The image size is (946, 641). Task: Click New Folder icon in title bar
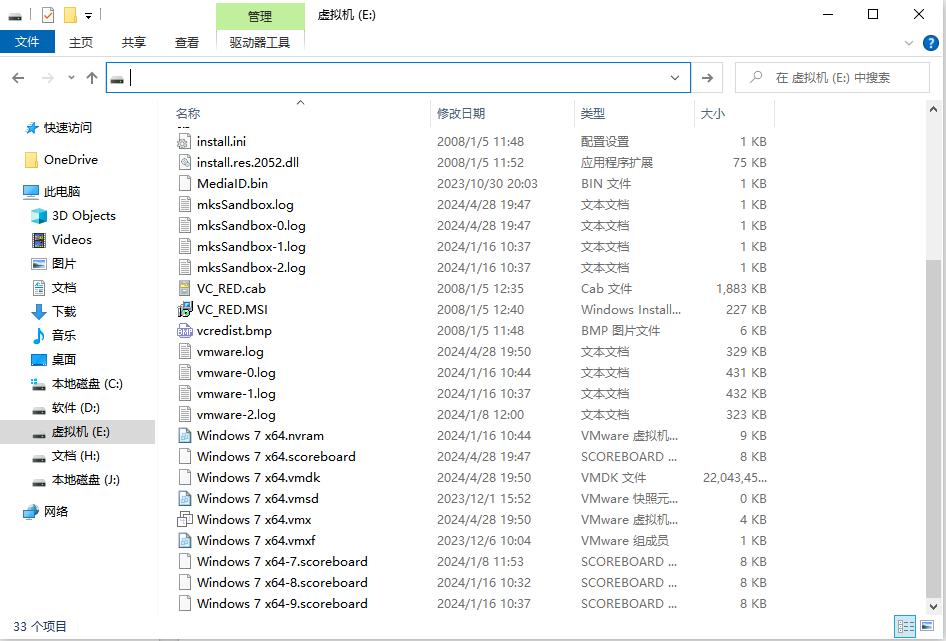[x=70, y=15]
